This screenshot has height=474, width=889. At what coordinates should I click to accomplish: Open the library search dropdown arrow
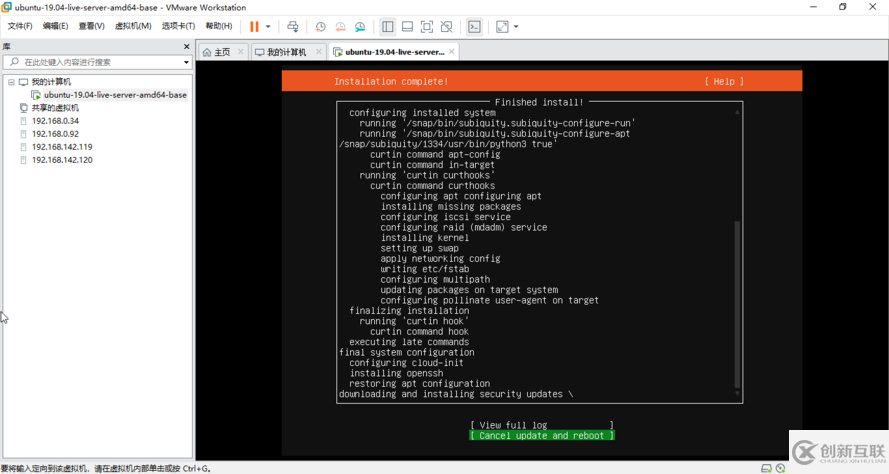(186, 62)
